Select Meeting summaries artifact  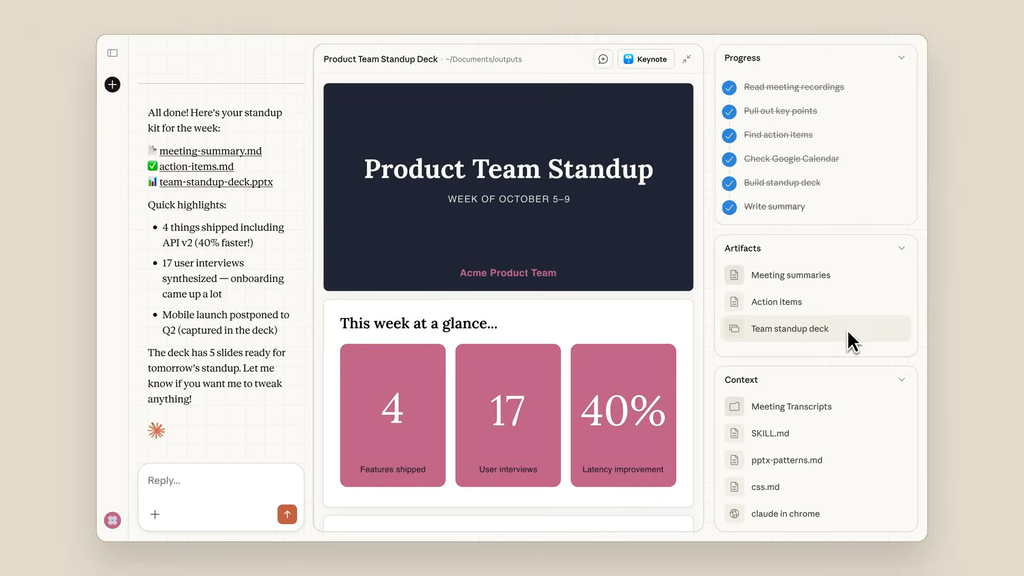point(790,275)
